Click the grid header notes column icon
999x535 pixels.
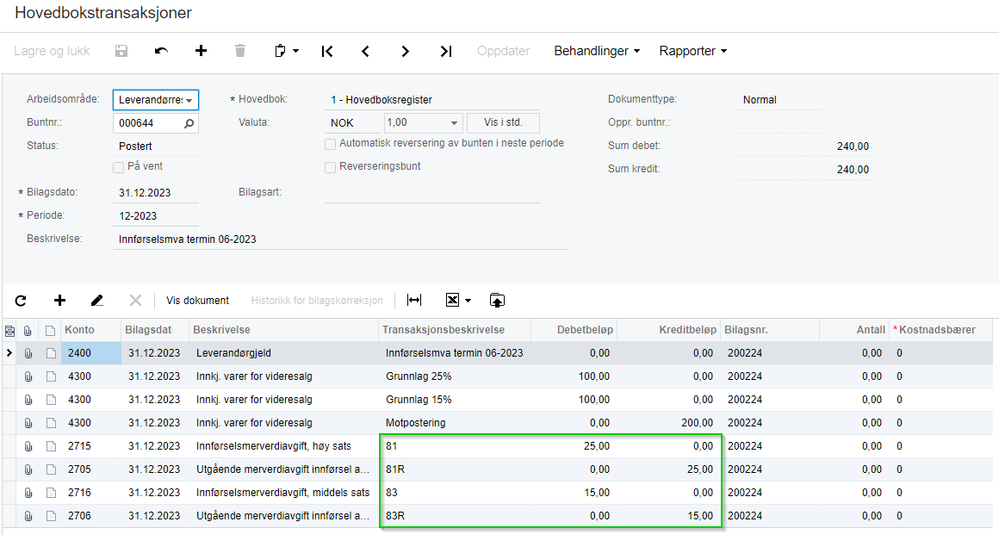point(50,331)
